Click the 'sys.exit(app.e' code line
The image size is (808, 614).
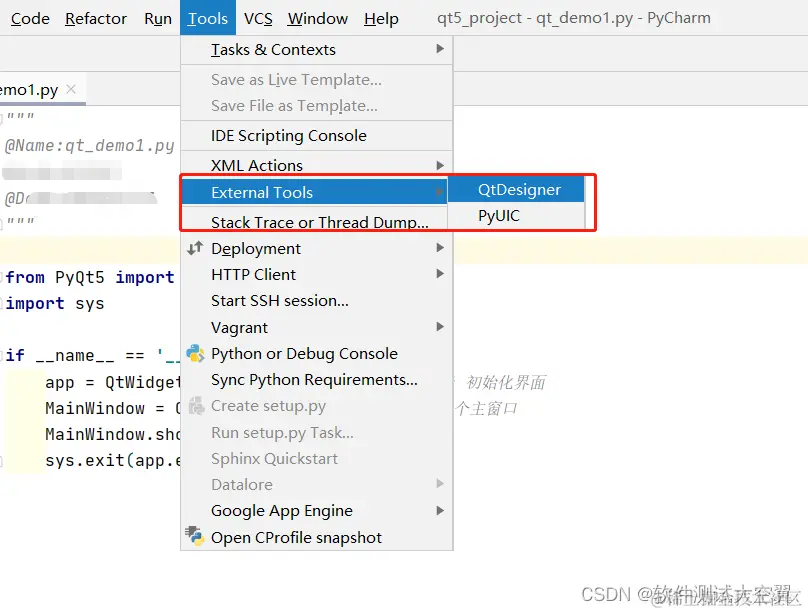pyautogui.click(x=112, y=460)
